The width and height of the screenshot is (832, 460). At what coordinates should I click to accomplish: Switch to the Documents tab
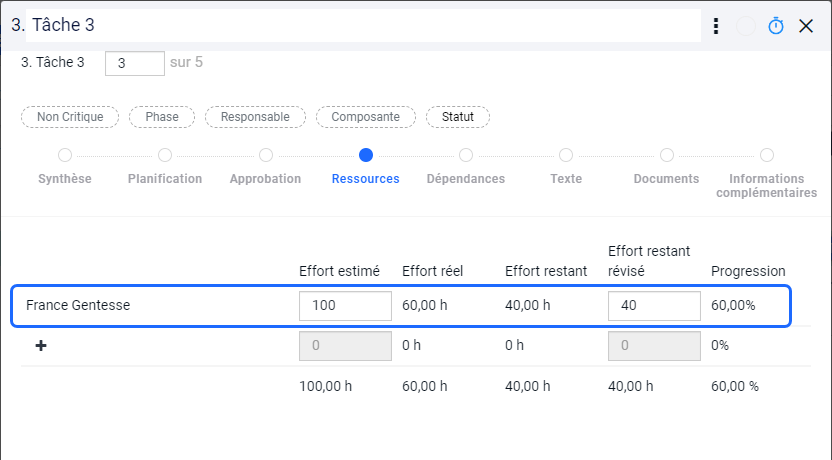click(x=666, y=179)
